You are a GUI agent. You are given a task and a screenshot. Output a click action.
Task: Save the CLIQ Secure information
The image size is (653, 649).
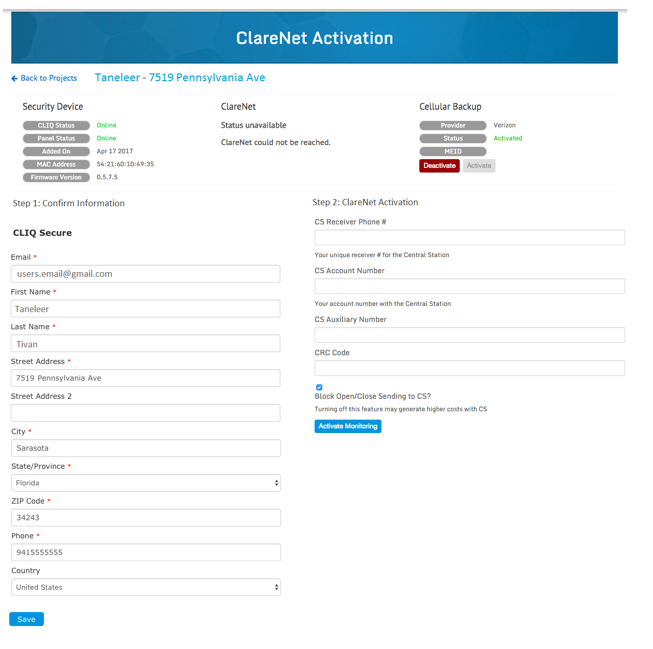click(26, 619)
